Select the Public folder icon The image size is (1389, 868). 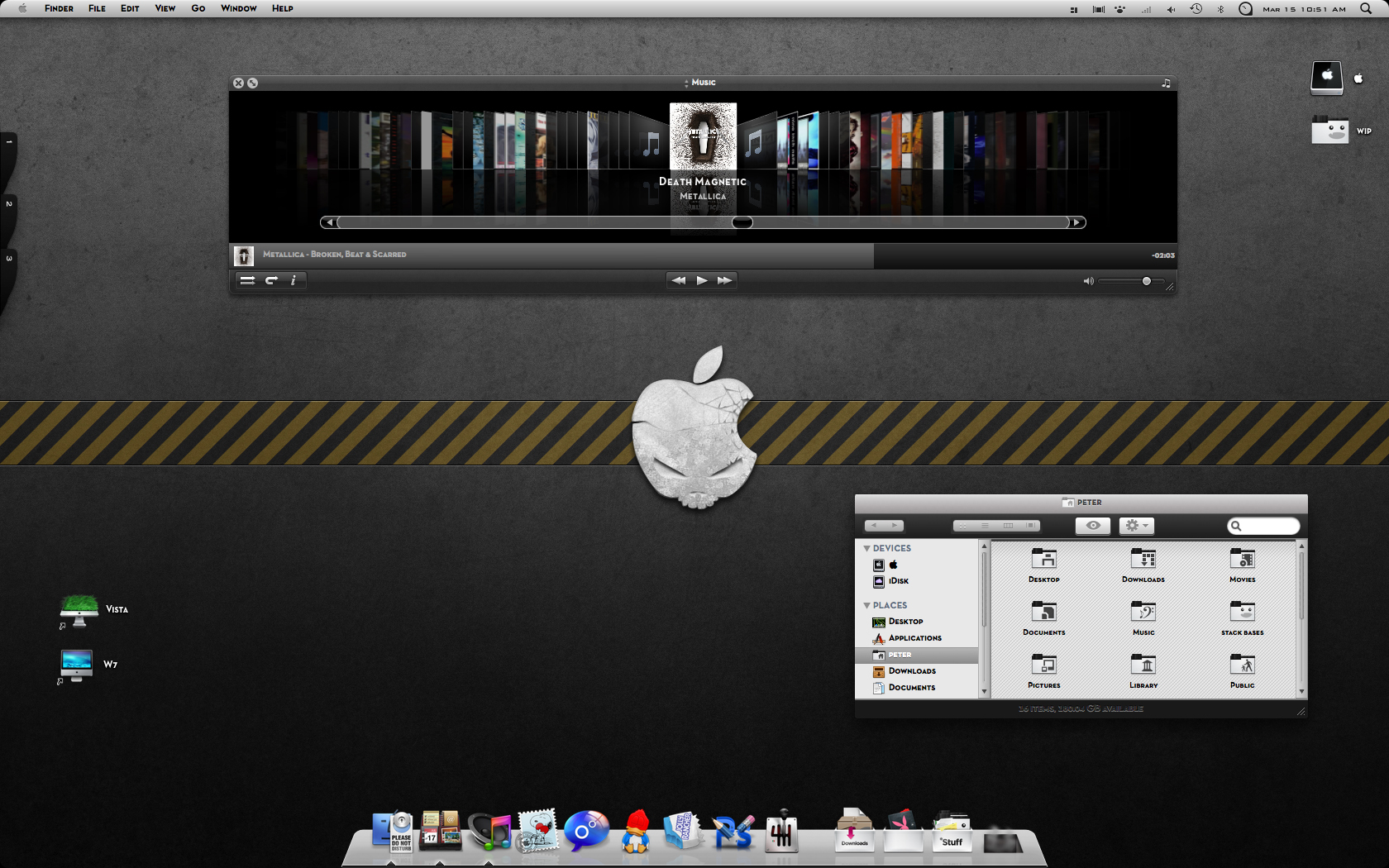click(x=1242, y=665)
